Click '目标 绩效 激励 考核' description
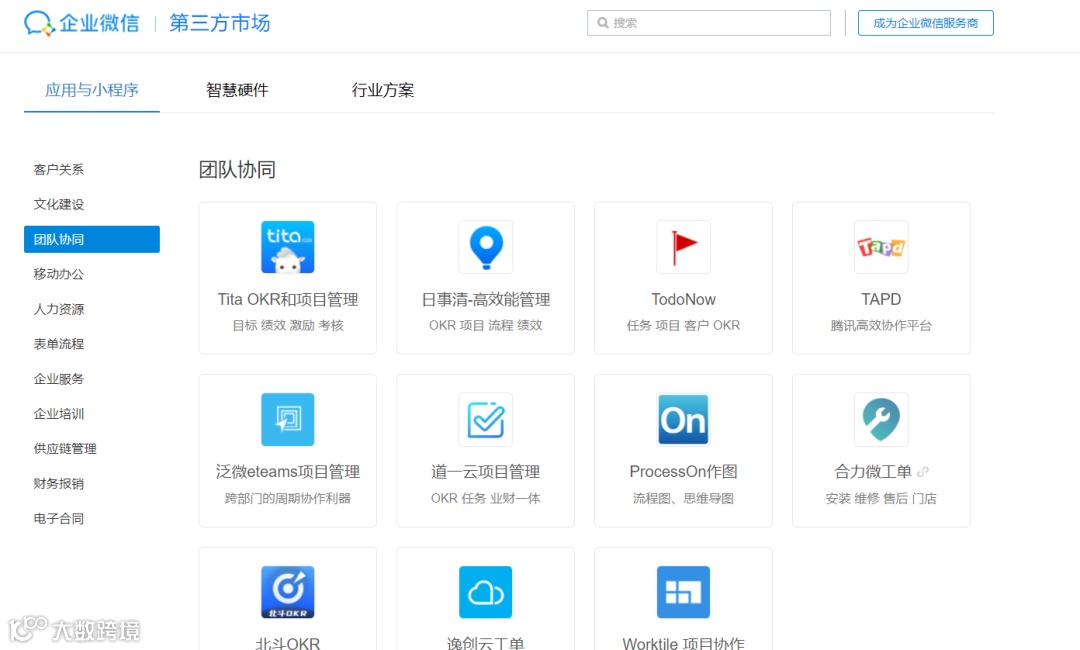Viewport: 1080px width, 650px height. tap(288, 325)
